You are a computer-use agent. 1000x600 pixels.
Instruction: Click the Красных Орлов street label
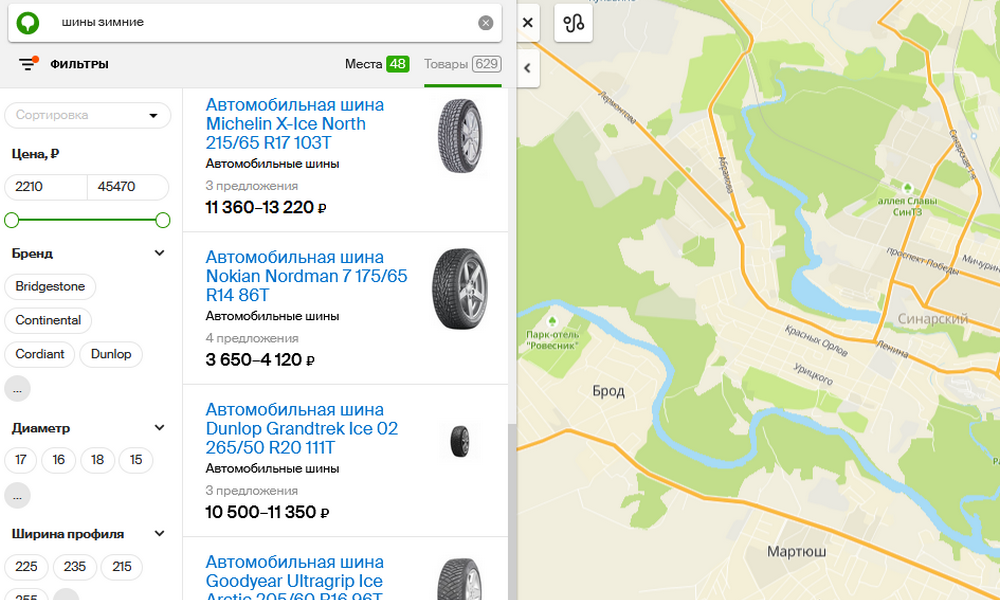pyautogui.click(x=816, y=340)
